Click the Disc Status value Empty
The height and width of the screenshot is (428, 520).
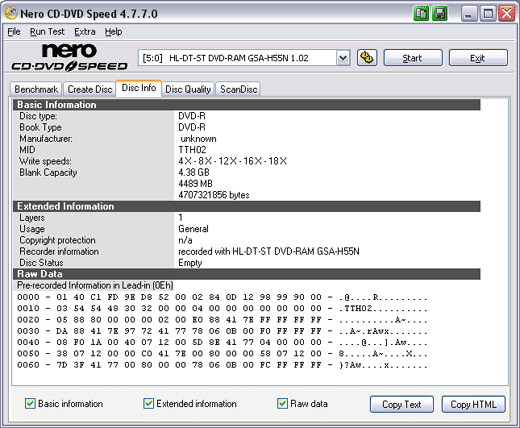tap(190, 263)
